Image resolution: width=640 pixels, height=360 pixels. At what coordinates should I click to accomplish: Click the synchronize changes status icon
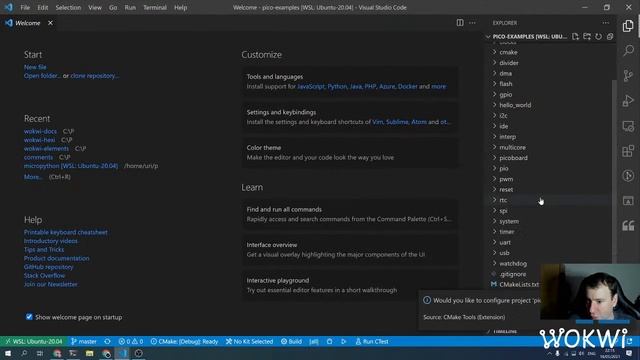107,341
